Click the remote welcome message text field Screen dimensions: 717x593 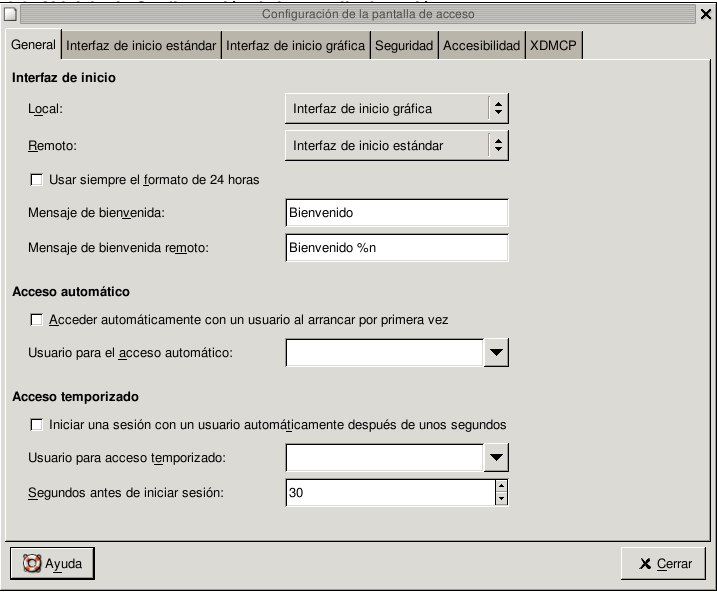click(396, 248)
